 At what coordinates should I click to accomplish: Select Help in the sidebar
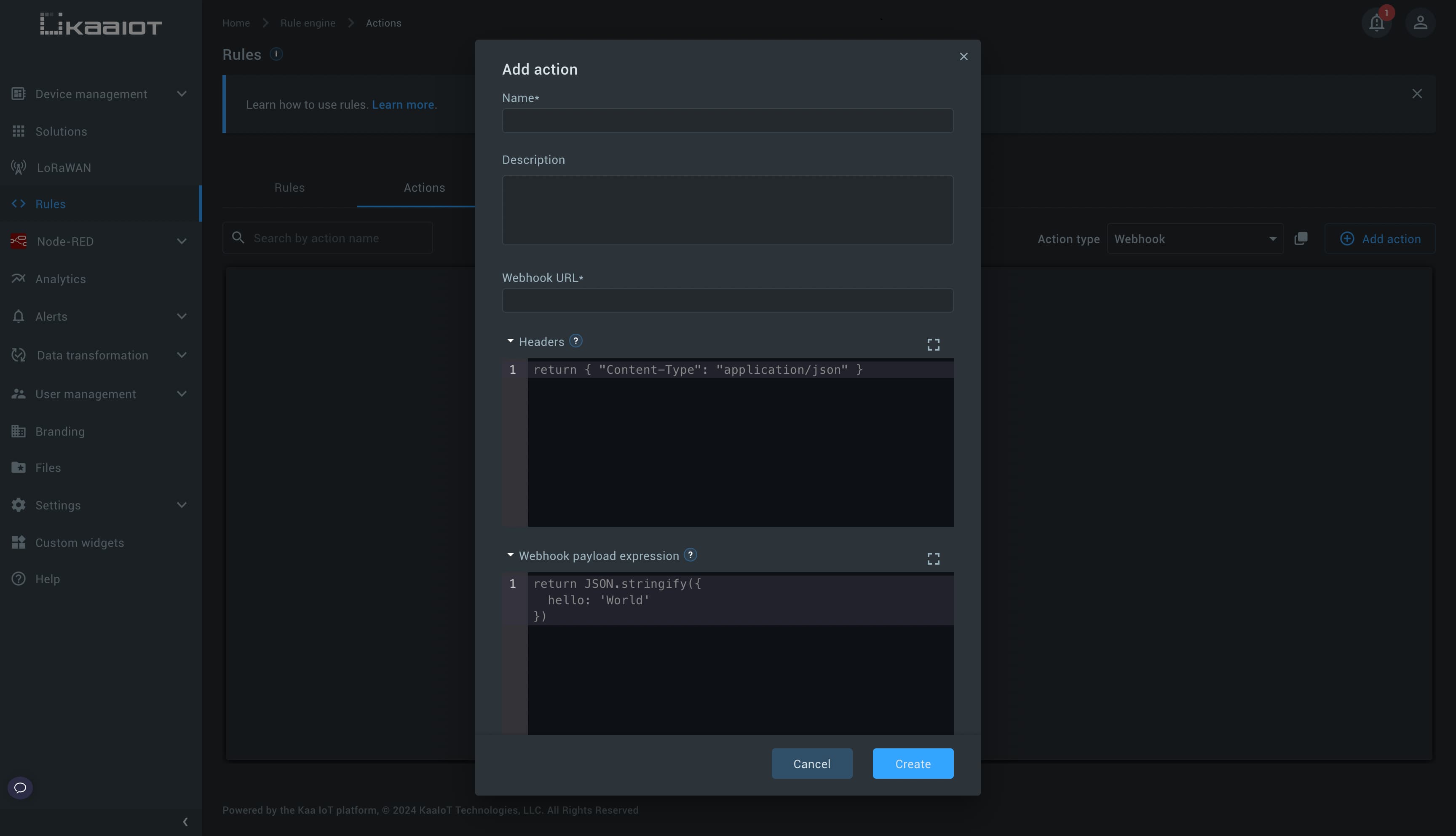tap(100, 579)
